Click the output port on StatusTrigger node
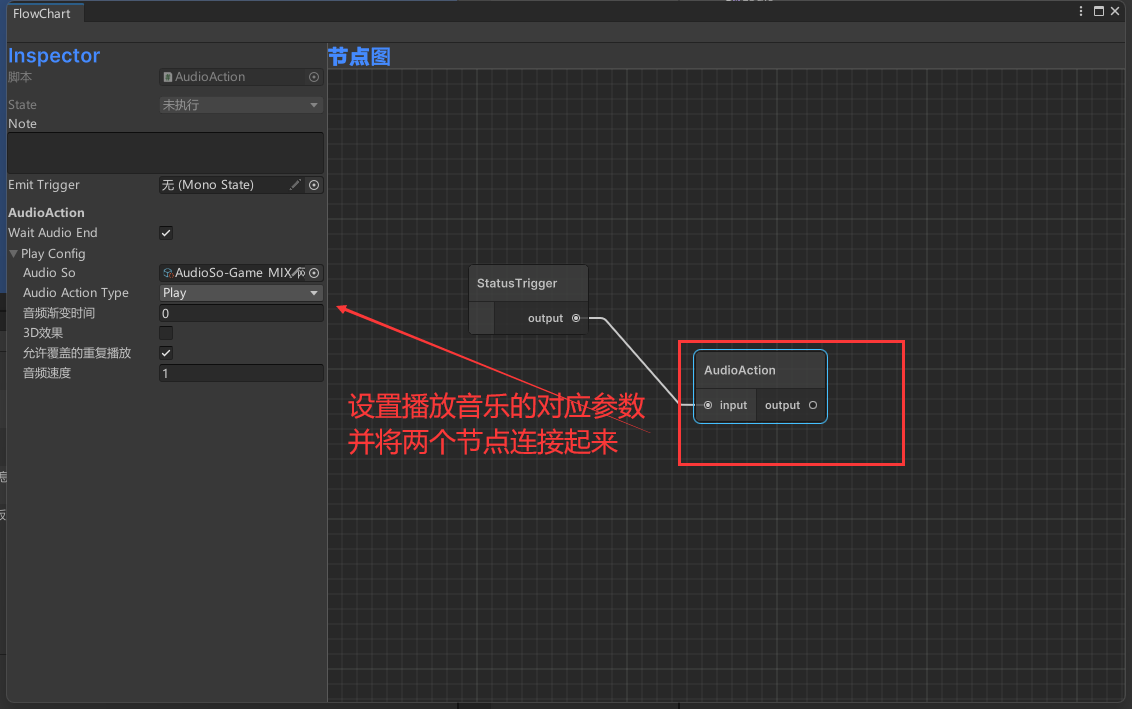The image size is (1132, 709). 576,318
